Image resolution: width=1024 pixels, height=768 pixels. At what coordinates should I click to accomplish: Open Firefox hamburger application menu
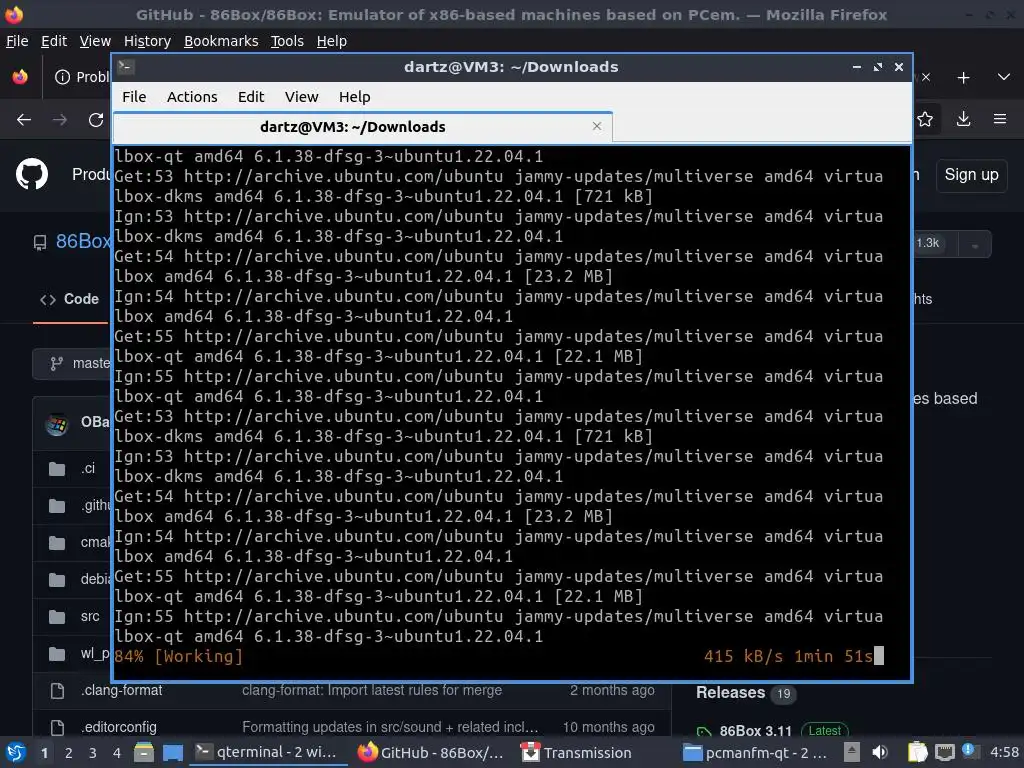pos(999,119)
